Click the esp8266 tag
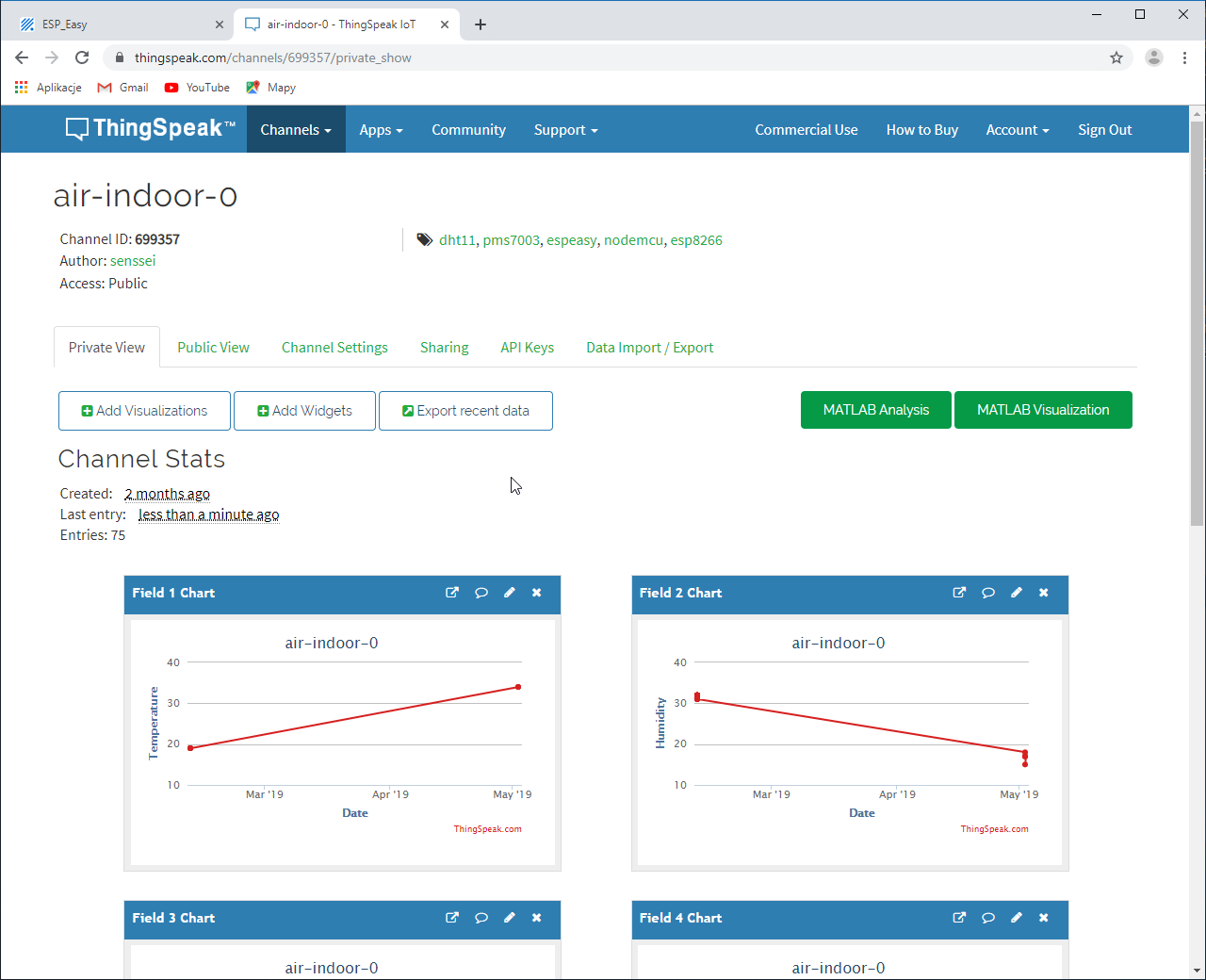The width and height of the screenshot is (1206, 980). [x=696, y=240]
